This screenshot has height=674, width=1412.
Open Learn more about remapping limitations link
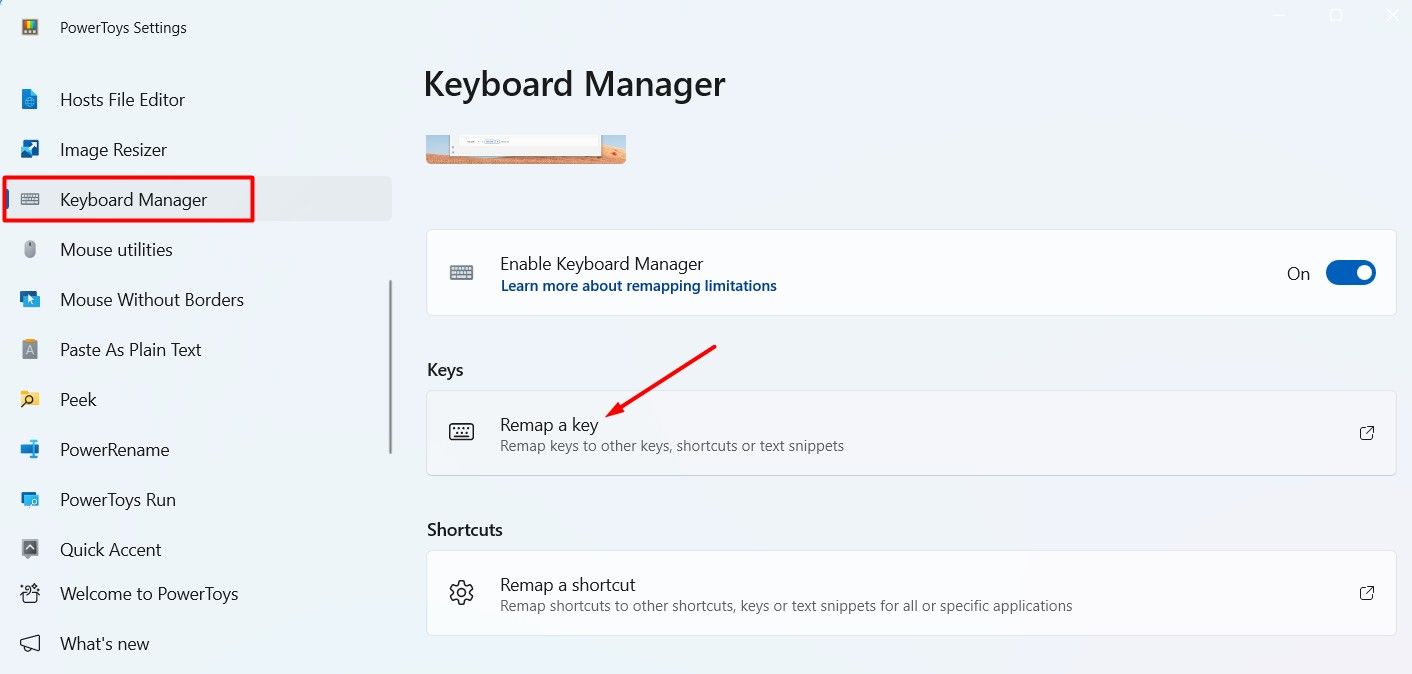point(638,286)
